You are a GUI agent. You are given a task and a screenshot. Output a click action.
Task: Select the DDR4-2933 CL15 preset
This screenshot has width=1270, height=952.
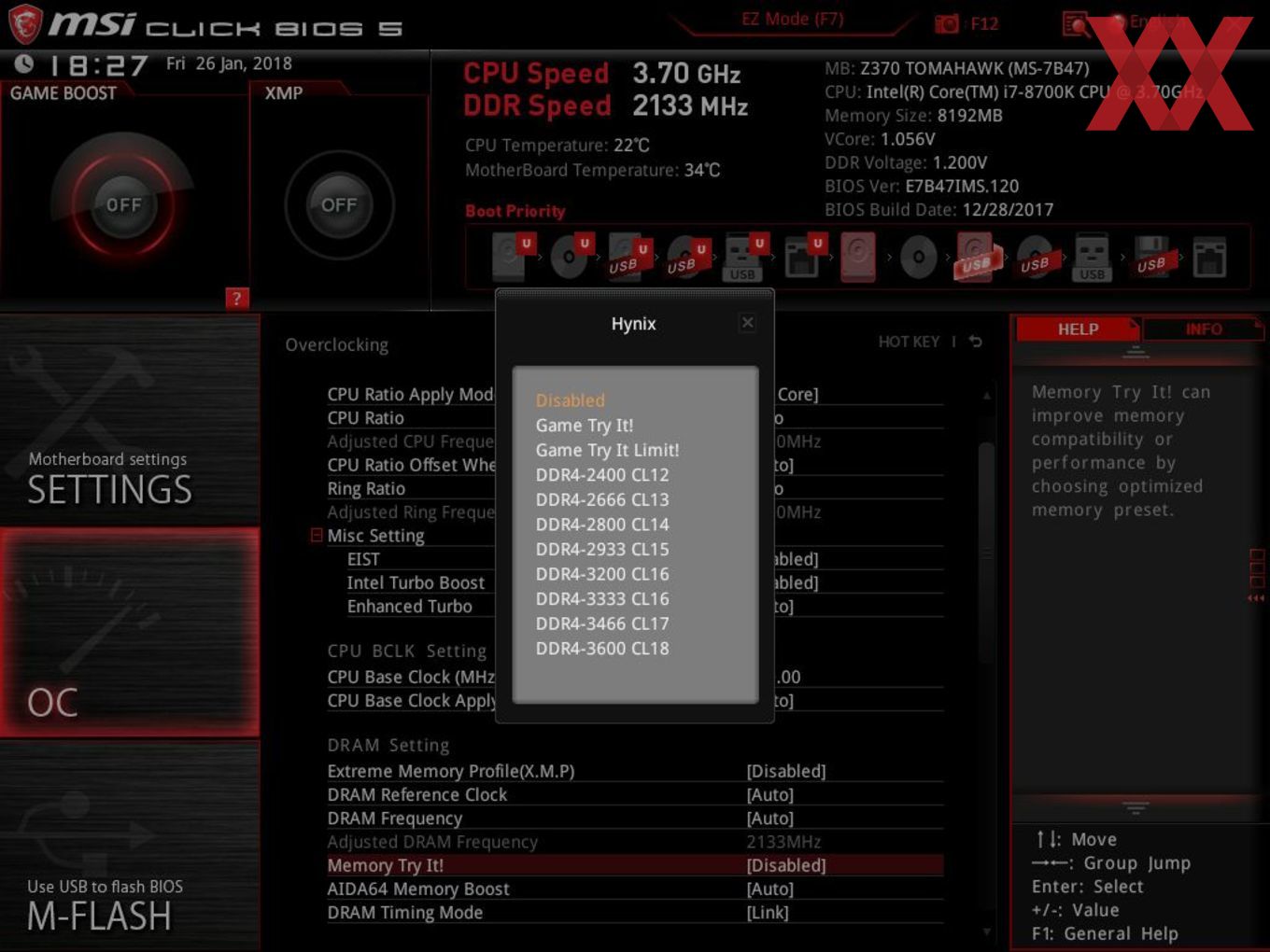pyautogui.click(x=602, y=549)
